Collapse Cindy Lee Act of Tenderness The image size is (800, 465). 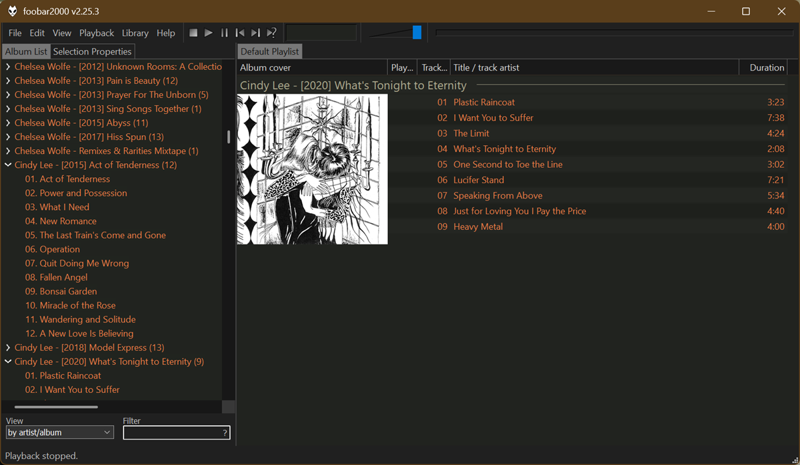[8, 165]
